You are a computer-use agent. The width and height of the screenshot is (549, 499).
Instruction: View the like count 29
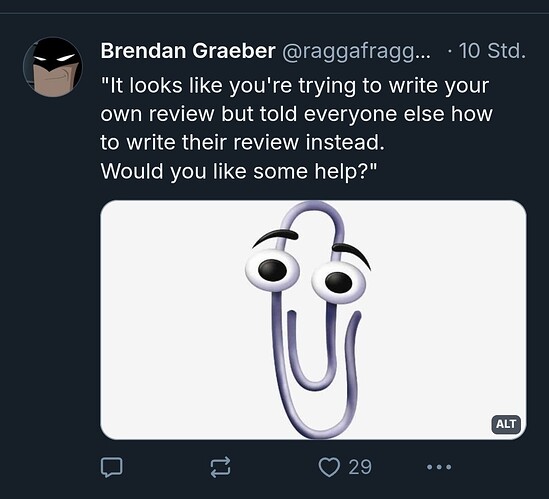click(360, 467)
